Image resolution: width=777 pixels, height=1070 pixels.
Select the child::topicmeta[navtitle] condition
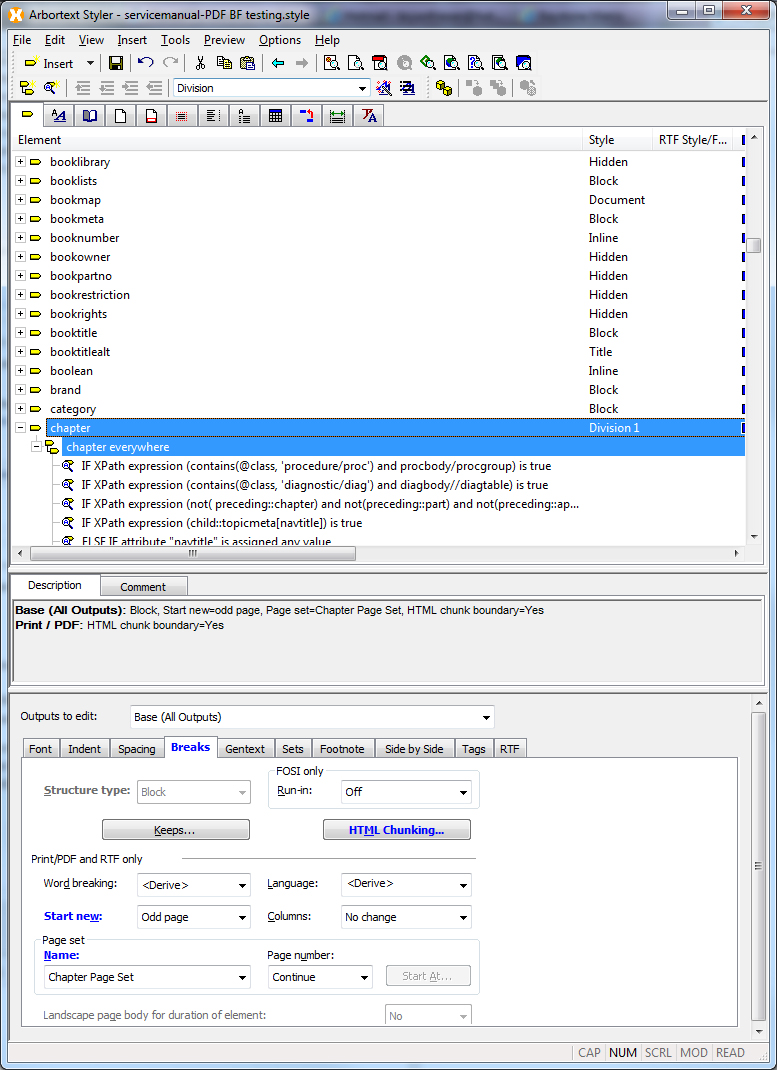[222, 523]
